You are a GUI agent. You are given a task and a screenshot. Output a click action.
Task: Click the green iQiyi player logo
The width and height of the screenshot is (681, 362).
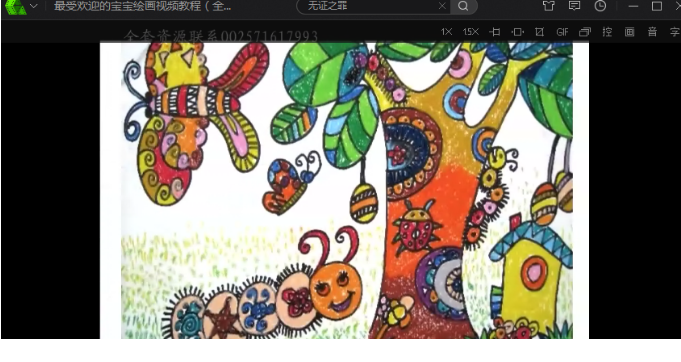pyautogui.click(x=15, y=7)
